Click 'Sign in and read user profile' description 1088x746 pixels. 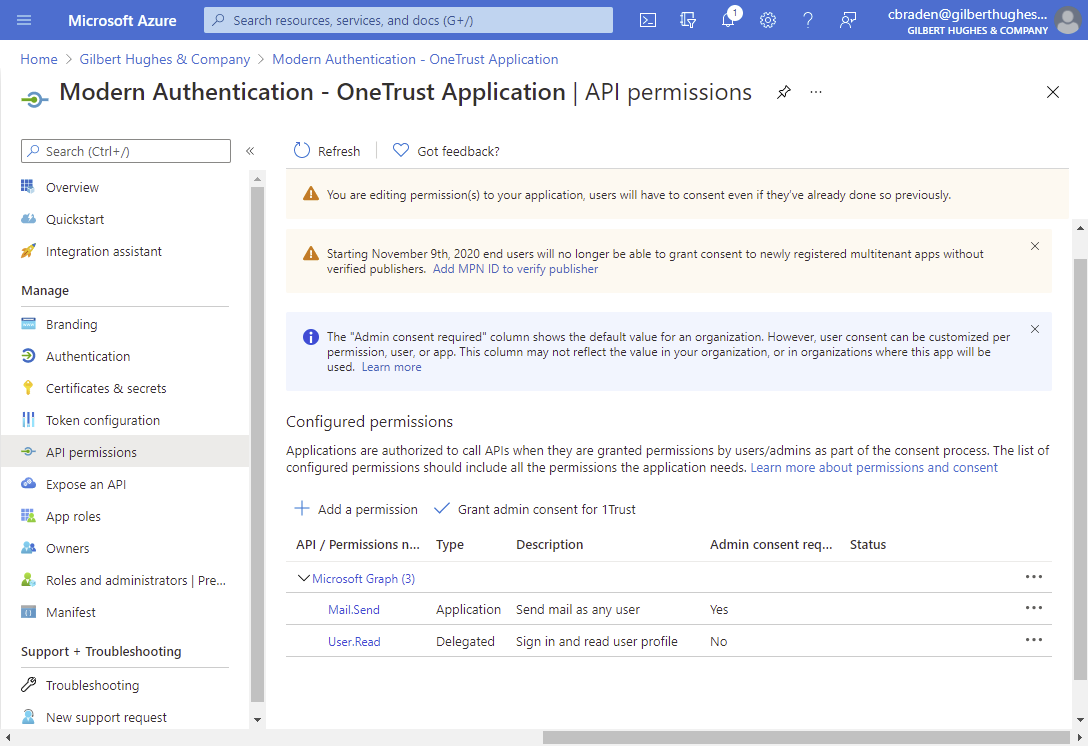coord(597,641)
